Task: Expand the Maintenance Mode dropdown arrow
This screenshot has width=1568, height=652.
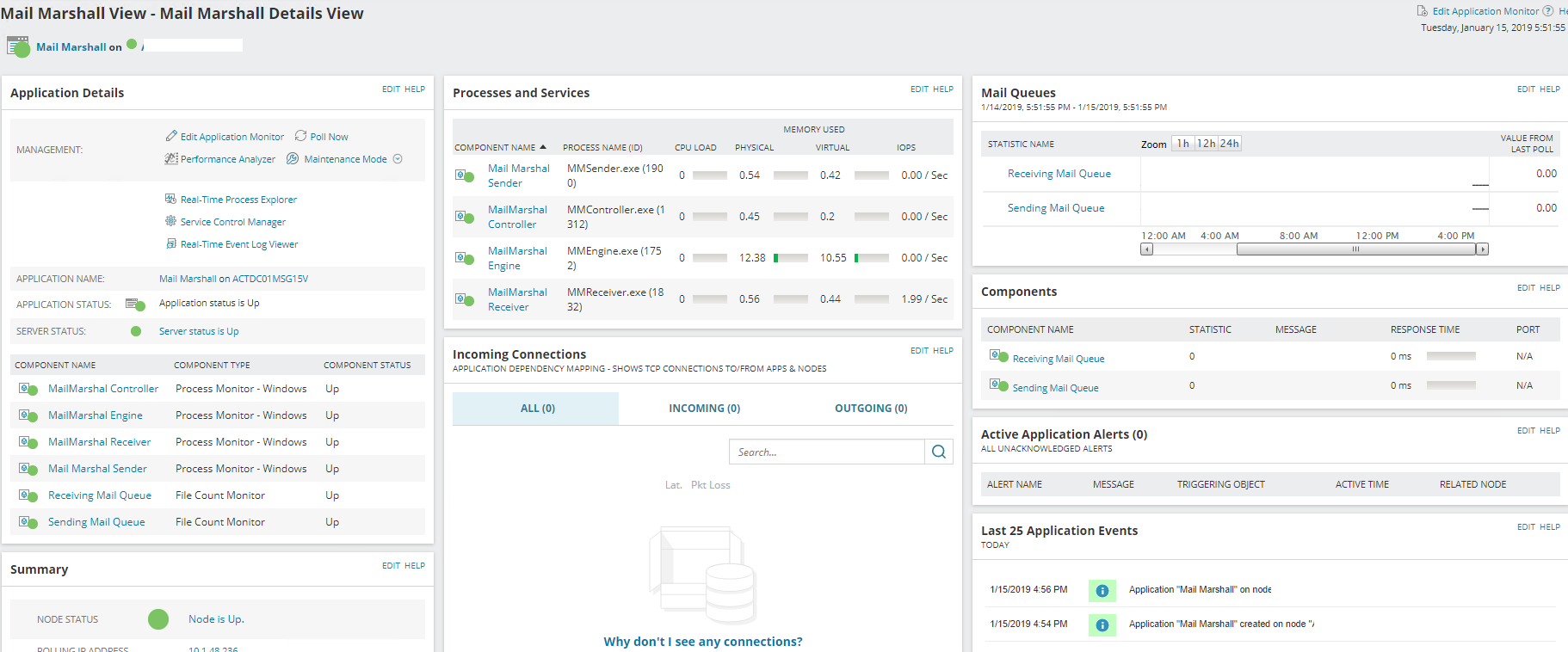Action: [x=398, y=159]
